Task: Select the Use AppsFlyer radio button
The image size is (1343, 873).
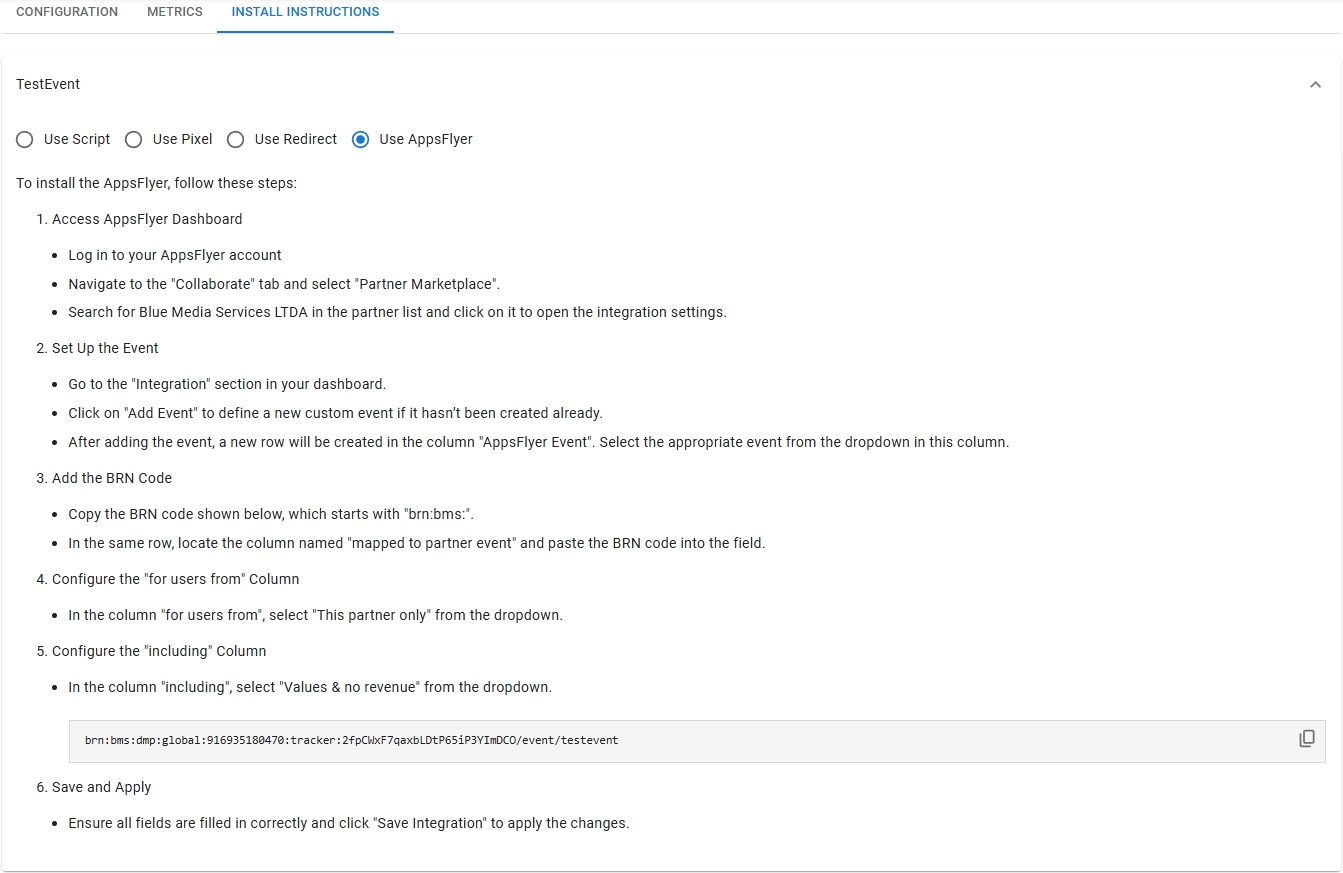Action: pyautogui.click(x=361, y=140)
